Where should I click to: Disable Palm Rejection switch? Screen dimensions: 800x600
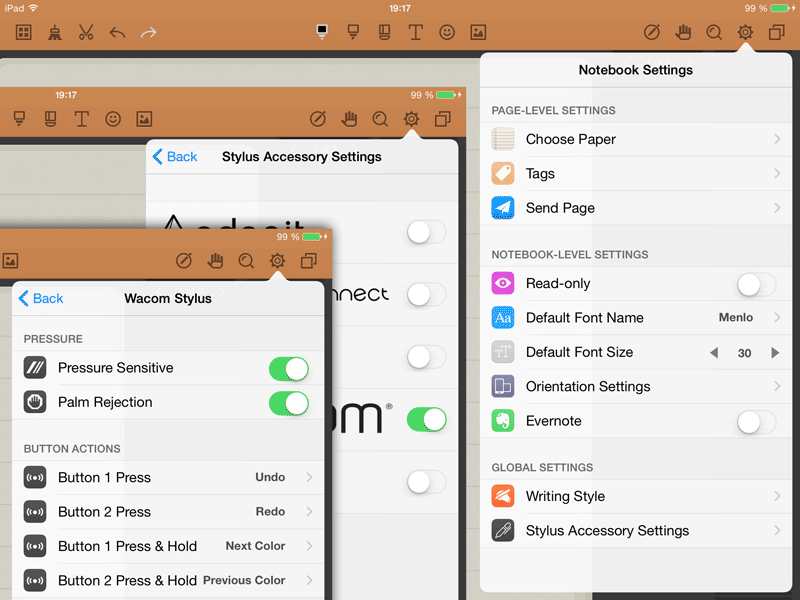click(x=288, y=403)
